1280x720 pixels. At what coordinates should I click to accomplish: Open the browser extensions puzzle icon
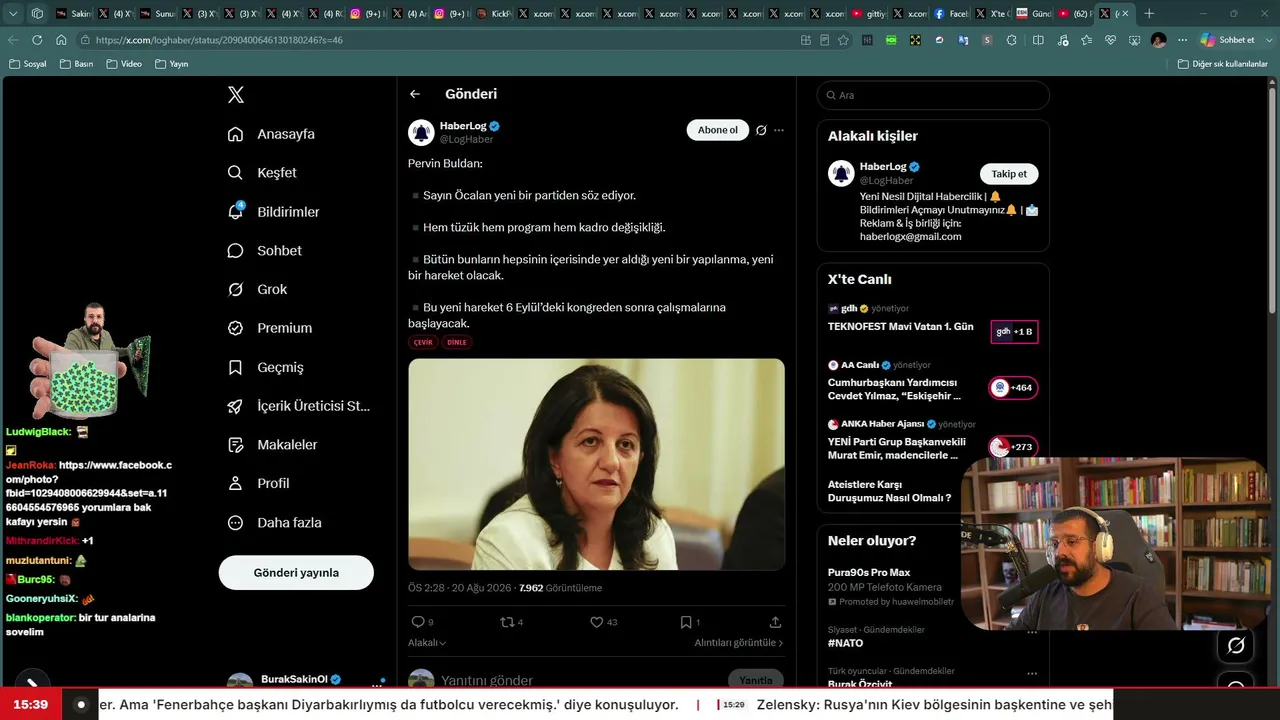[x=1011, y=40]
